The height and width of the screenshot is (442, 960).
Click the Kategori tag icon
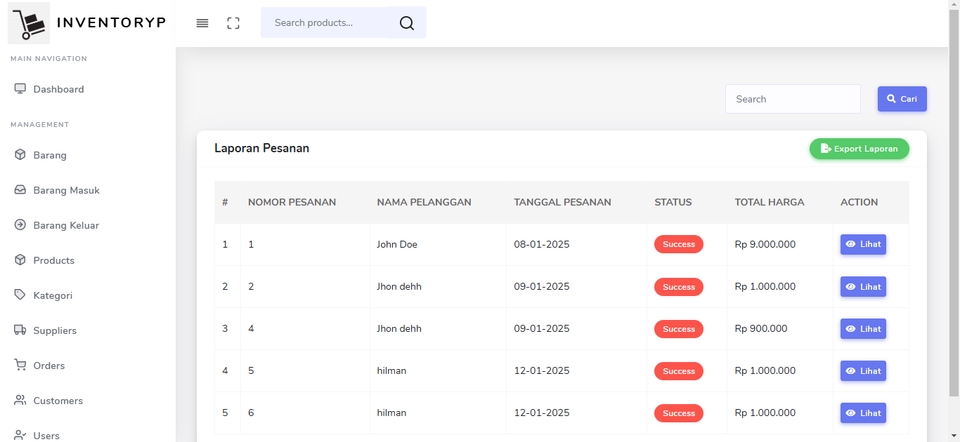(x=20, y=295)
